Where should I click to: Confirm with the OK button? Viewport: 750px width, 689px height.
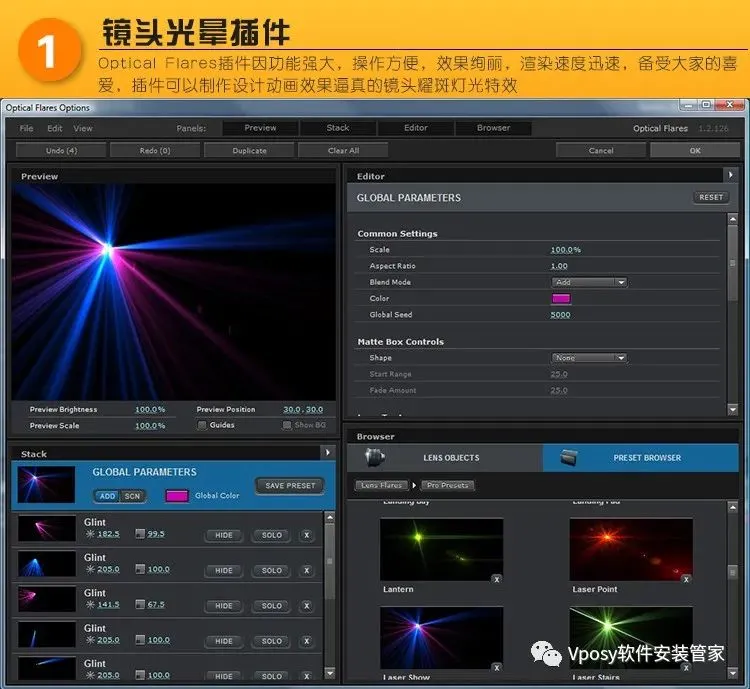tap(695, 150)
